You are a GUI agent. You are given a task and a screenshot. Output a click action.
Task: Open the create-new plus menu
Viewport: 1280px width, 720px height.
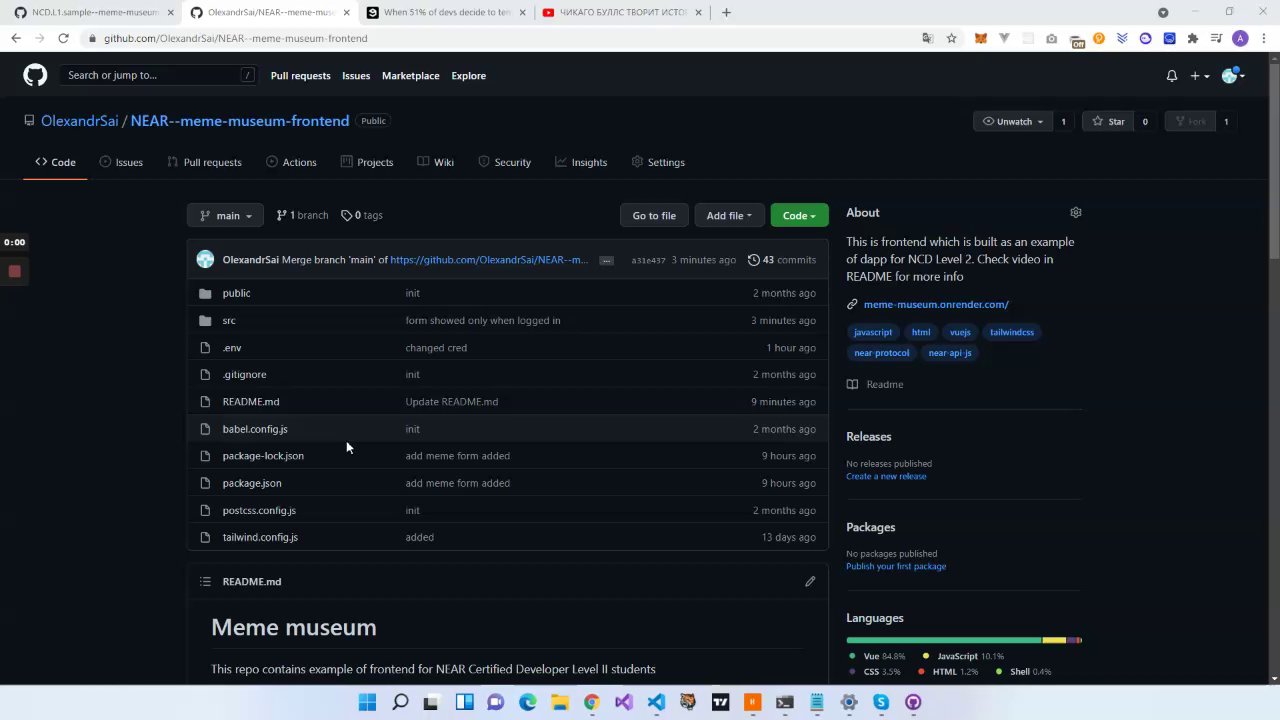1200,76
